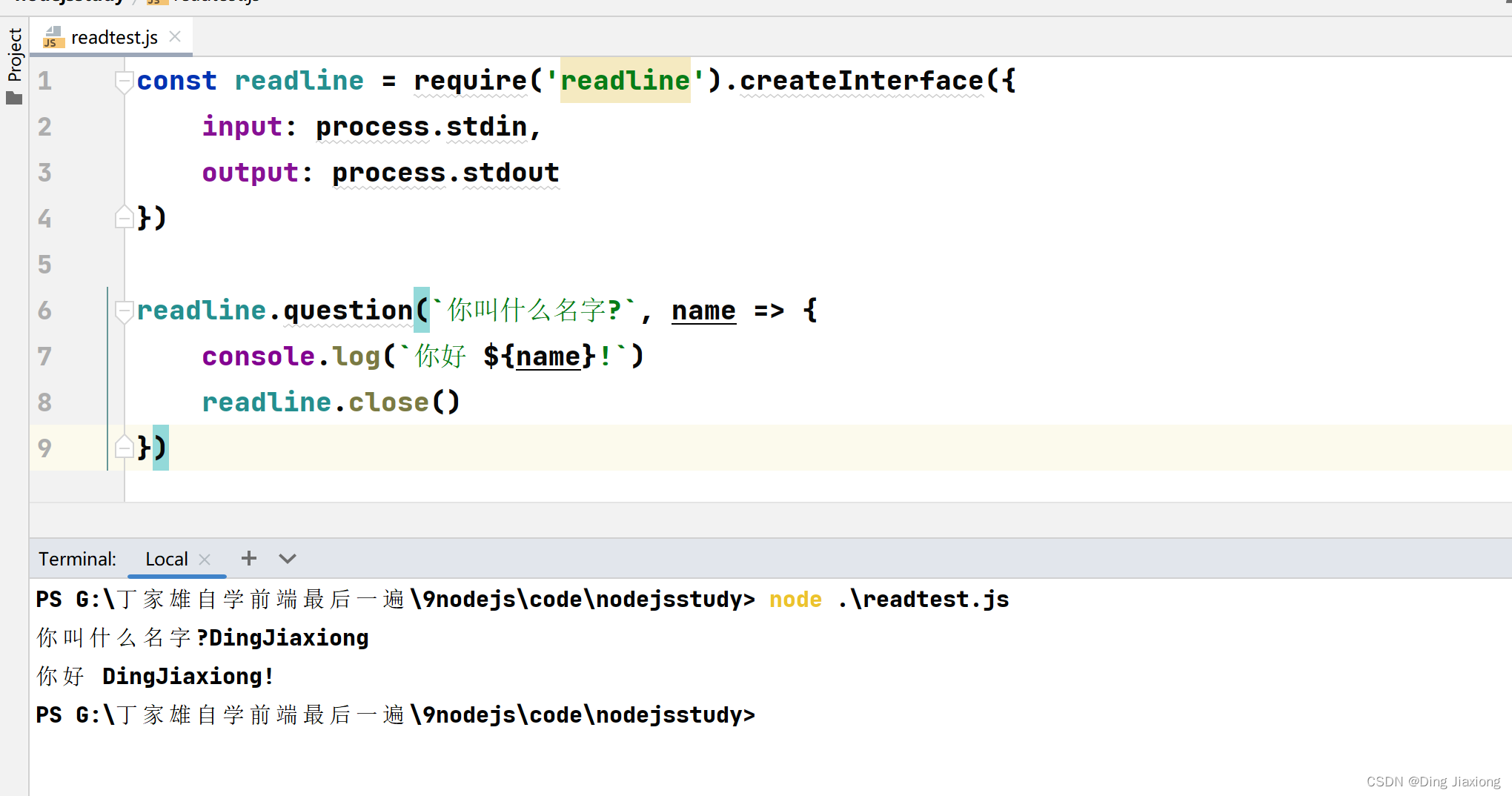
Task: Click the JS file icon on readtest.js tab
Action: pyautogui.click(x=53, y=37)
